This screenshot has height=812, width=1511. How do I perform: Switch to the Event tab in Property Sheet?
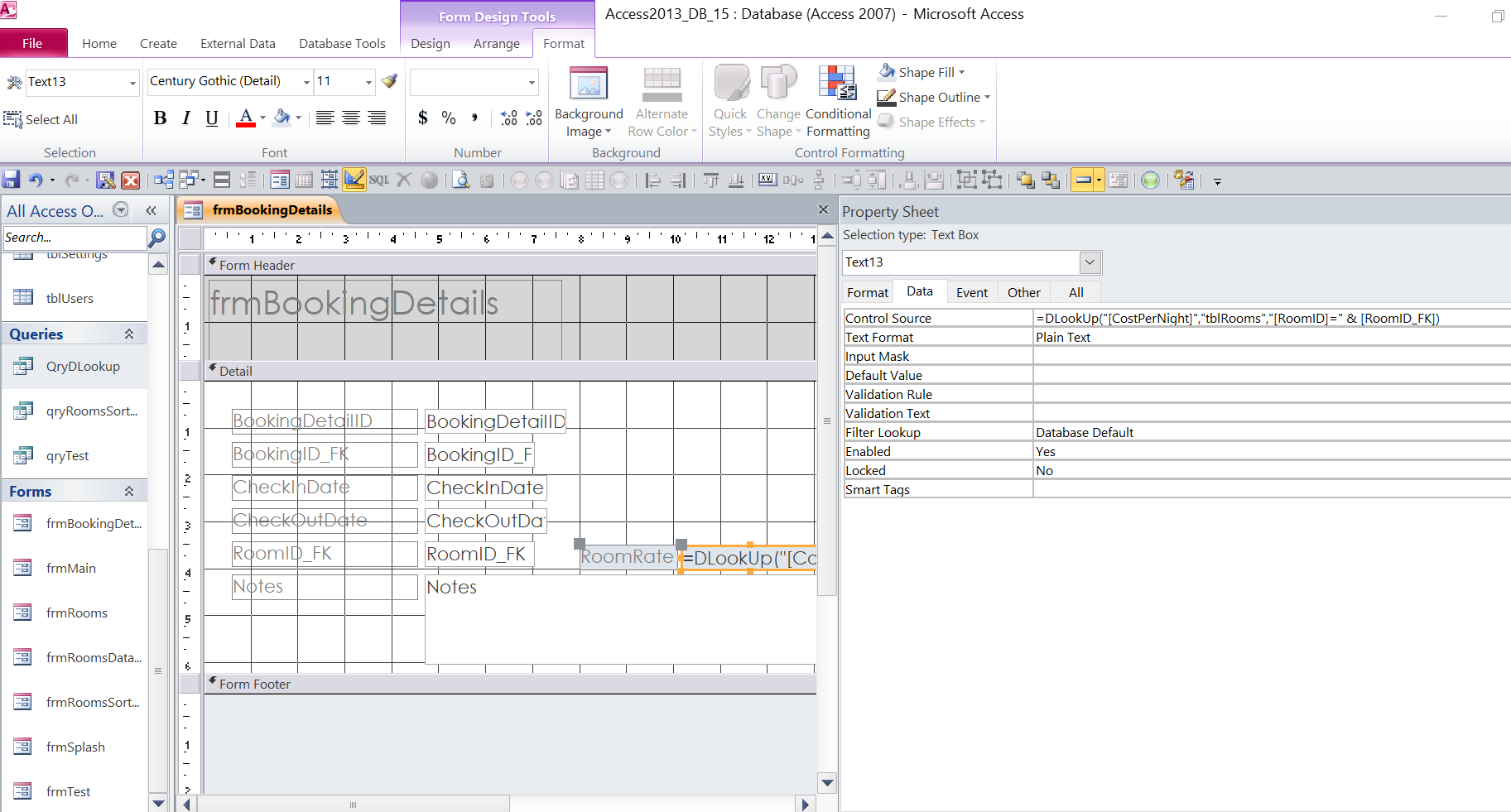pos(971,292)
